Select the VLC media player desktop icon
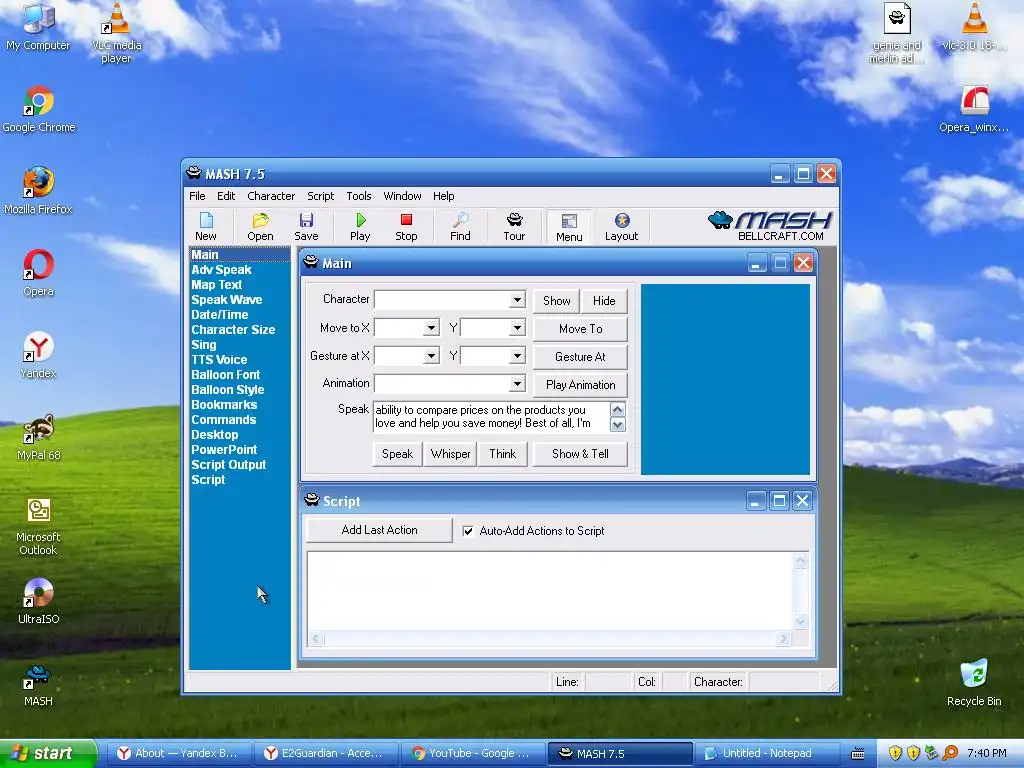Viewport: 1024px width, 768px height. 116,33
